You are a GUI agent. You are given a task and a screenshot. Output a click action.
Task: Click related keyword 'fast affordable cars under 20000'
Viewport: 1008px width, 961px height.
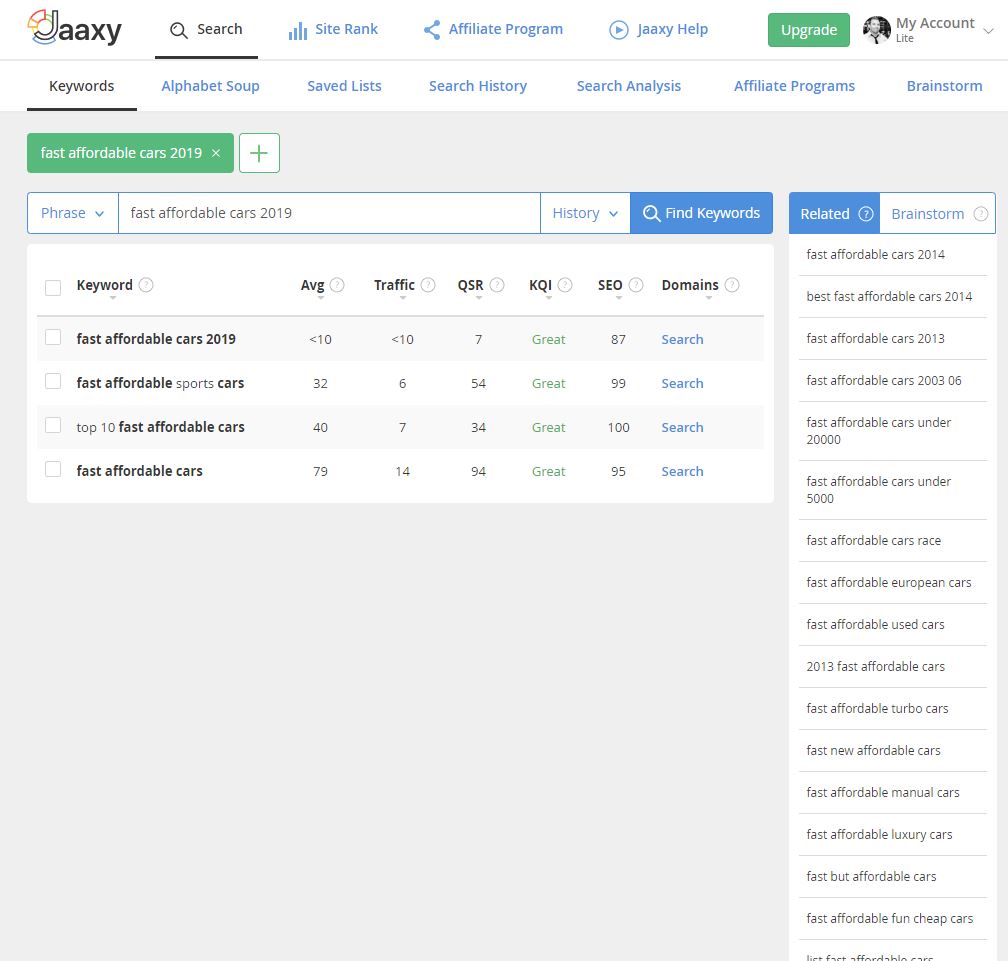[878, 431]
